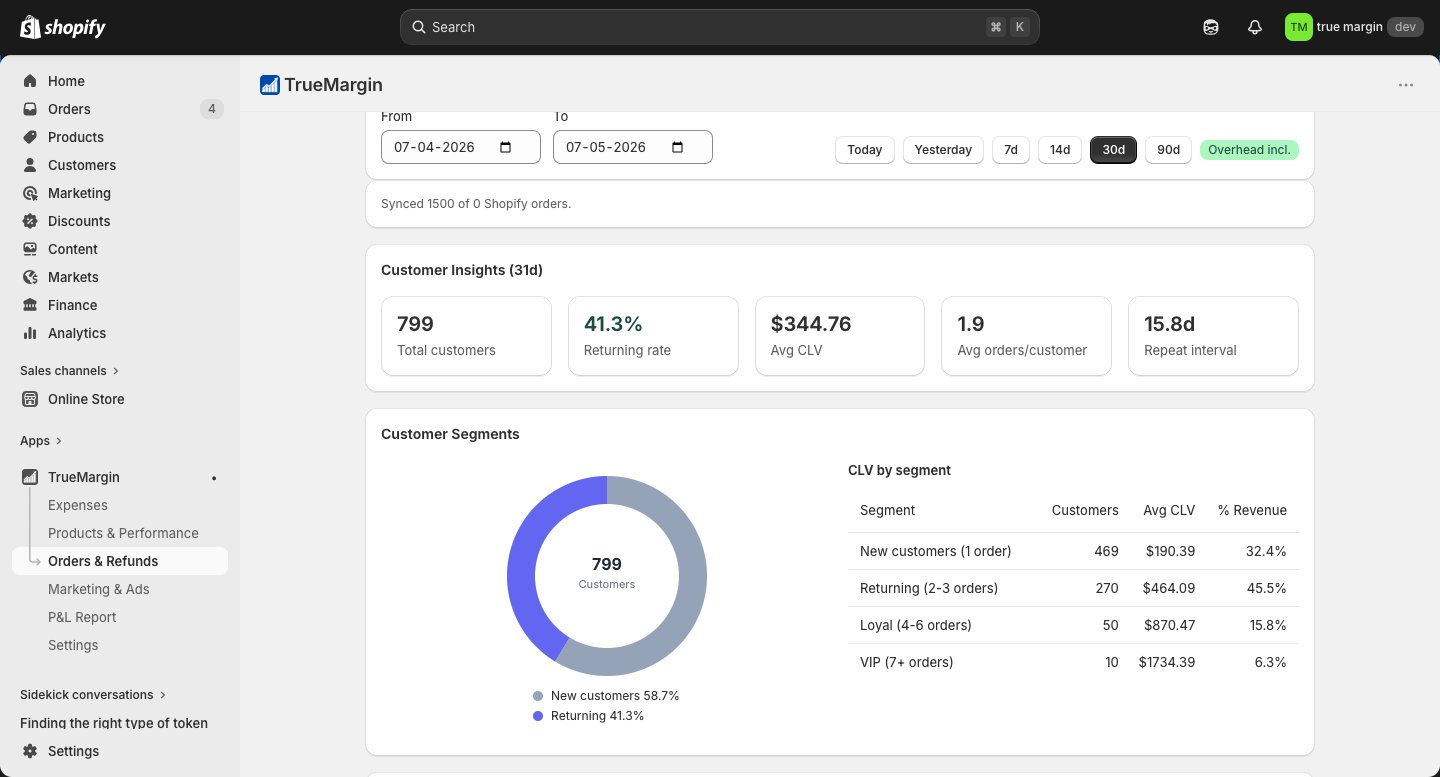Click the New customers 58.7% legend dot

point(538,696)
